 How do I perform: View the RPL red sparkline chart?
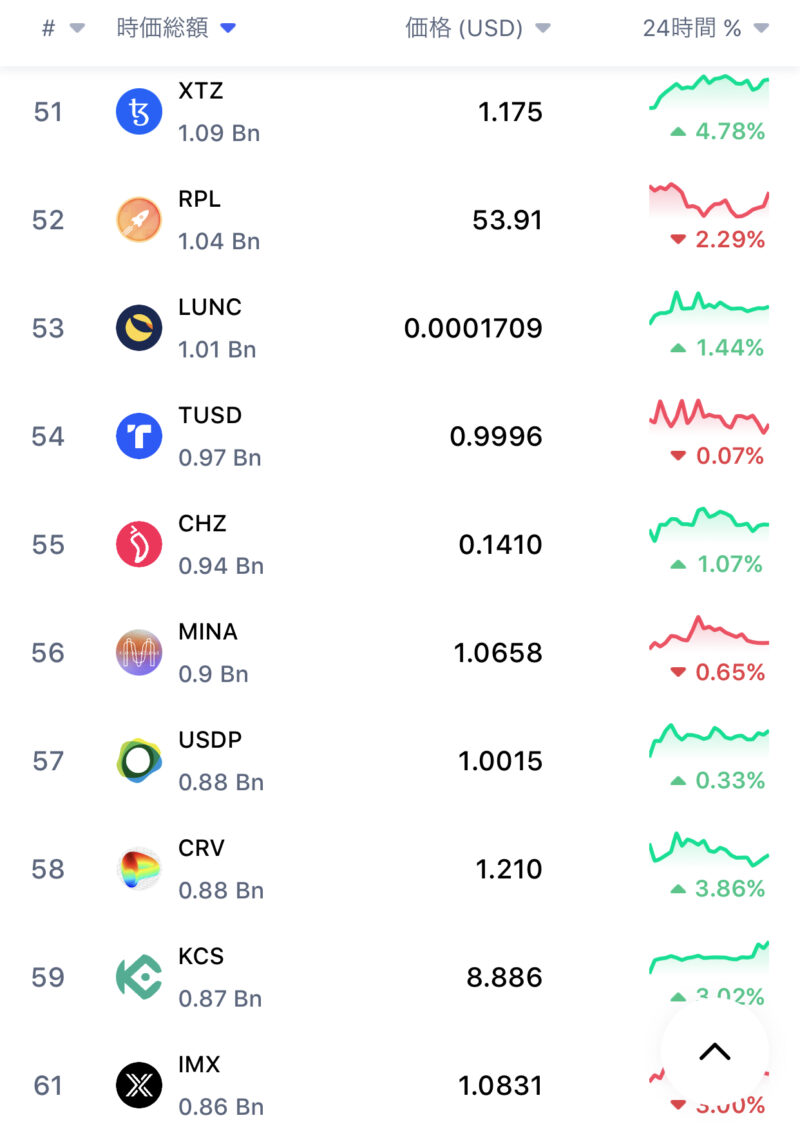709,200
